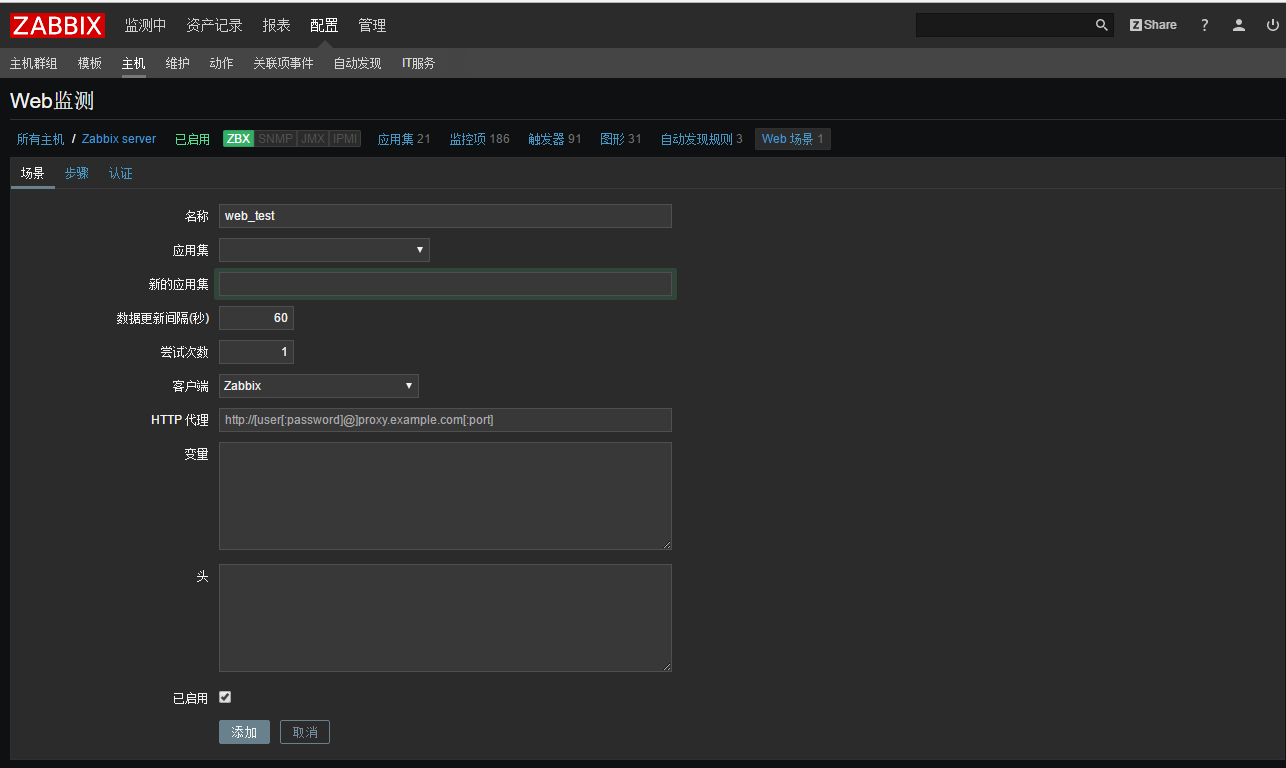
Task: Open the 管理 menu
Action: click(372, 25)
